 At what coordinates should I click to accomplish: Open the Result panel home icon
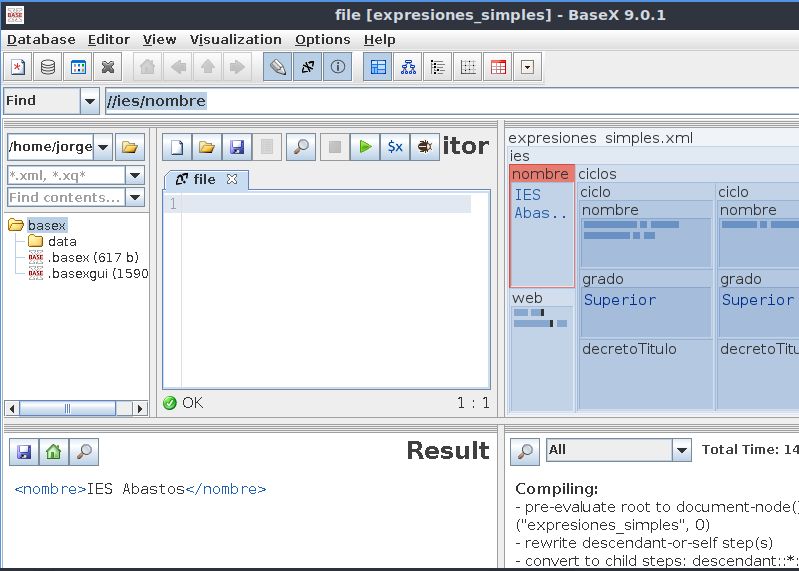(54, 452)
